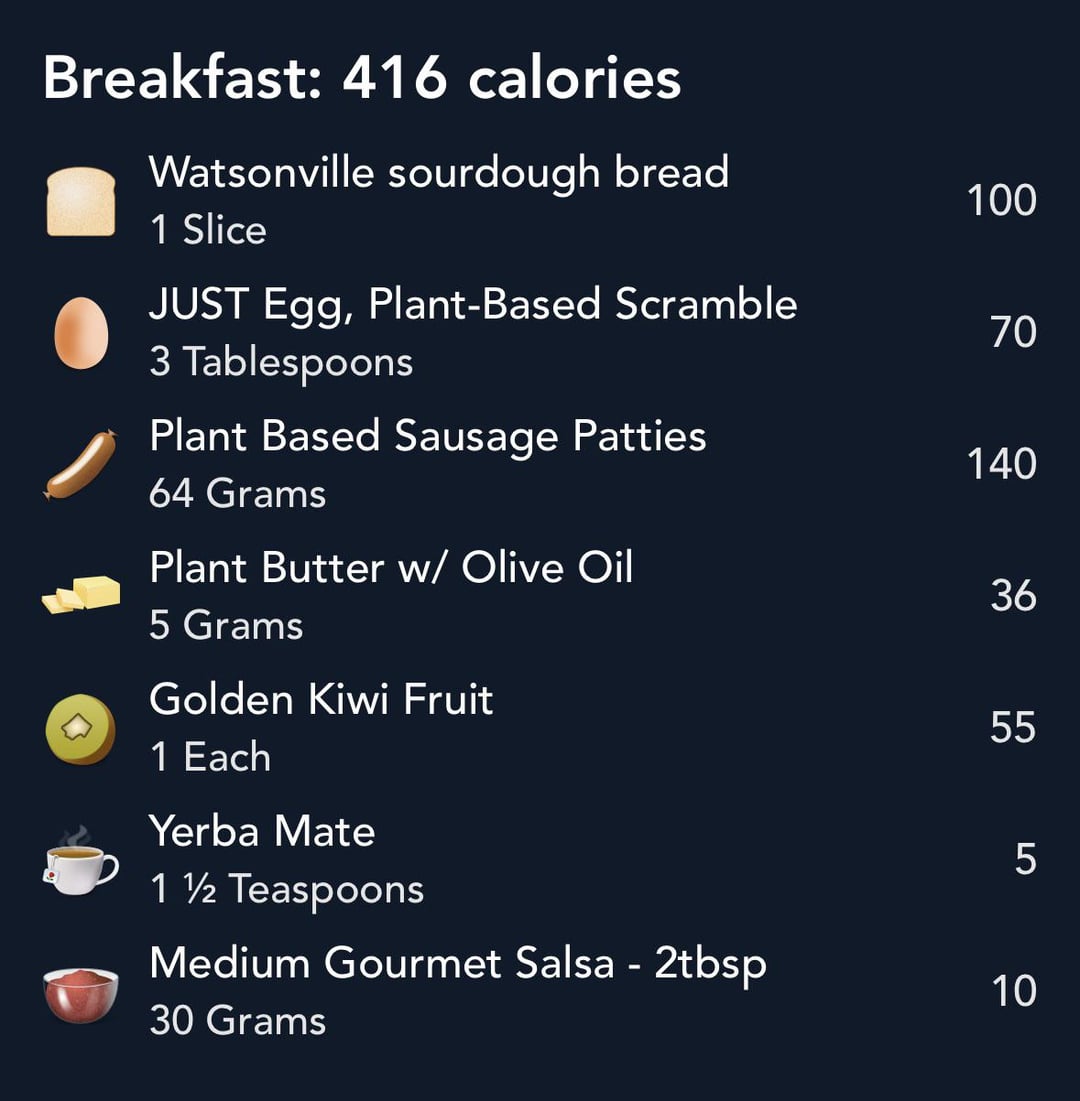Open the Watsonville sourdough bread entry

click(x=540, y=201)
